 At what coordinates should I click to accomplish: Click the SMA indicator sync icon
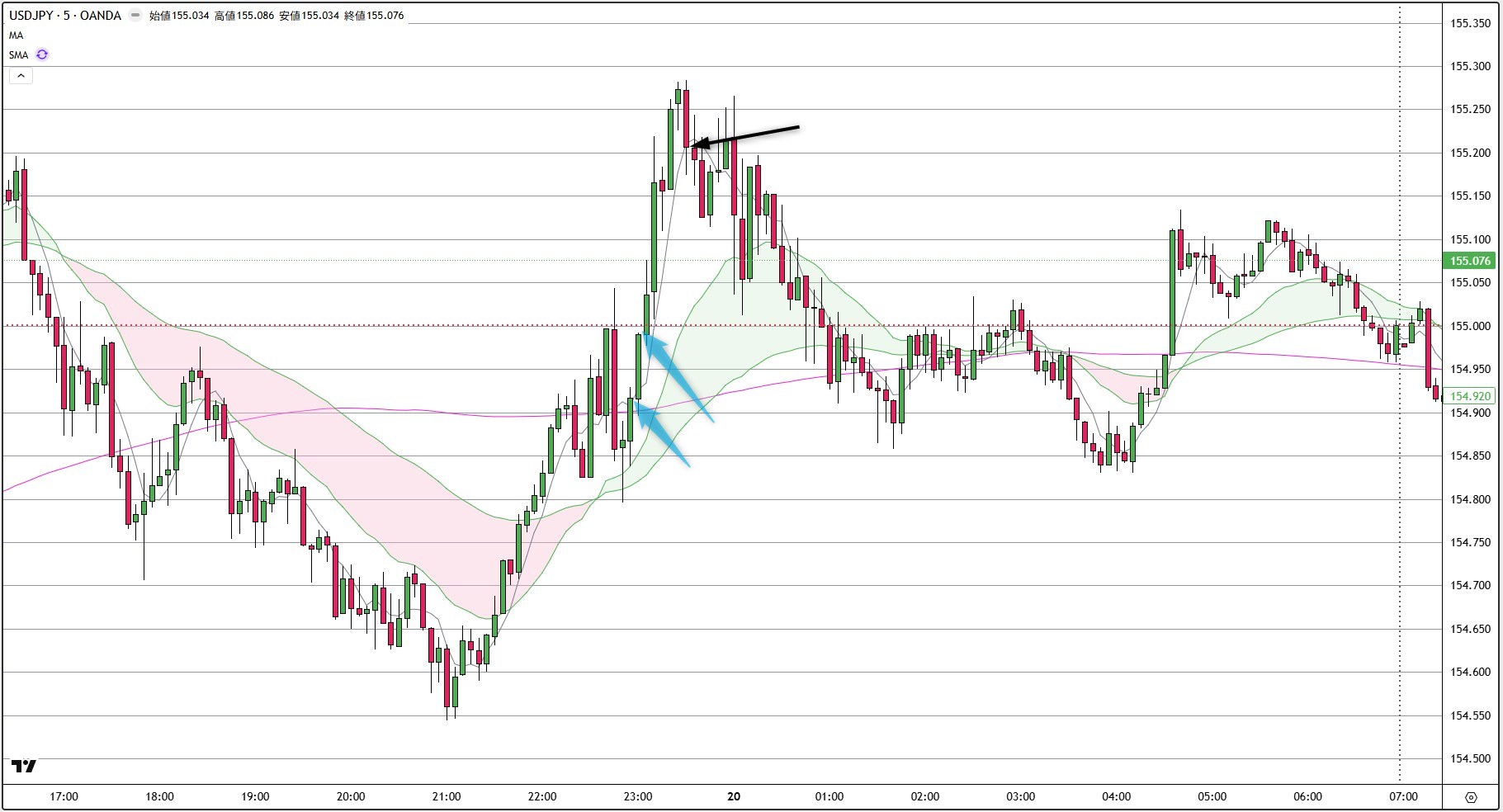pyautogui.click(x=41, y=54)
